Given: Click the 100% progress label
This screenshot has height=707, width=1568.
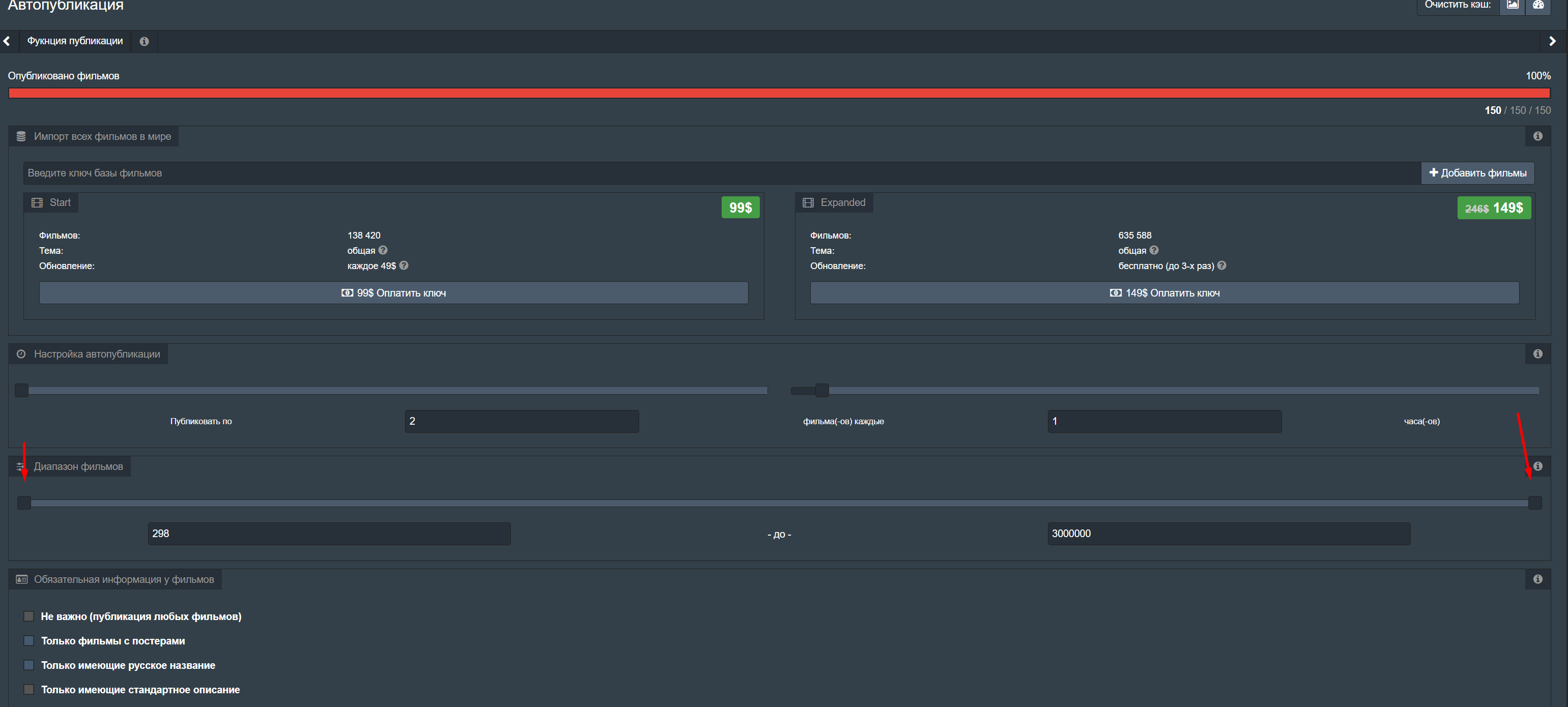Looking at the screenshot, I should click(1537, 76).
